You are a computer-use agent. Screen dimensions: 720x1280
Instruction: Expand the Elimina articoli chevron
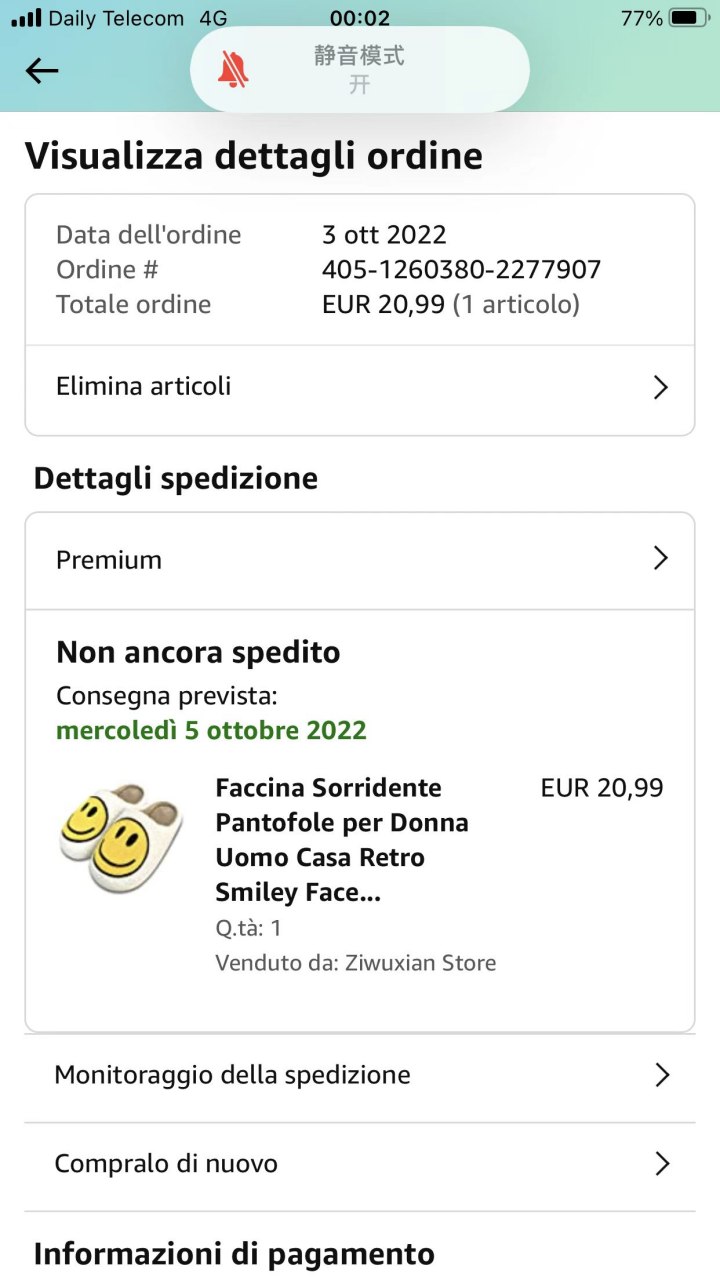tap(660, 387)
